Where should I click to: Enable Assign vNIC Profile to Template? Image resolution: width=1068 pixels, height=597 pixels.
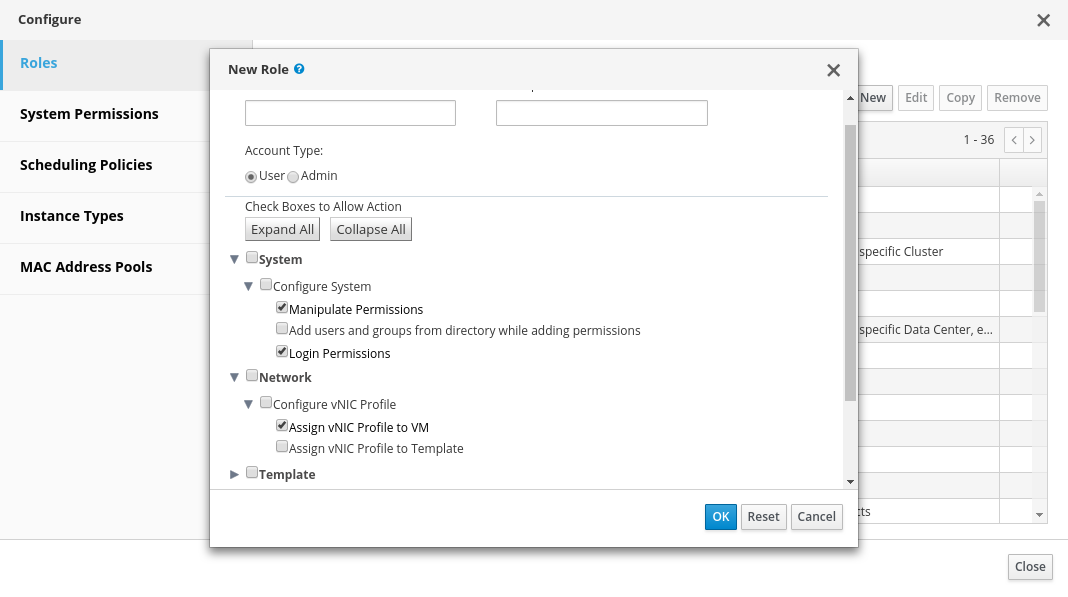[282, 448]
